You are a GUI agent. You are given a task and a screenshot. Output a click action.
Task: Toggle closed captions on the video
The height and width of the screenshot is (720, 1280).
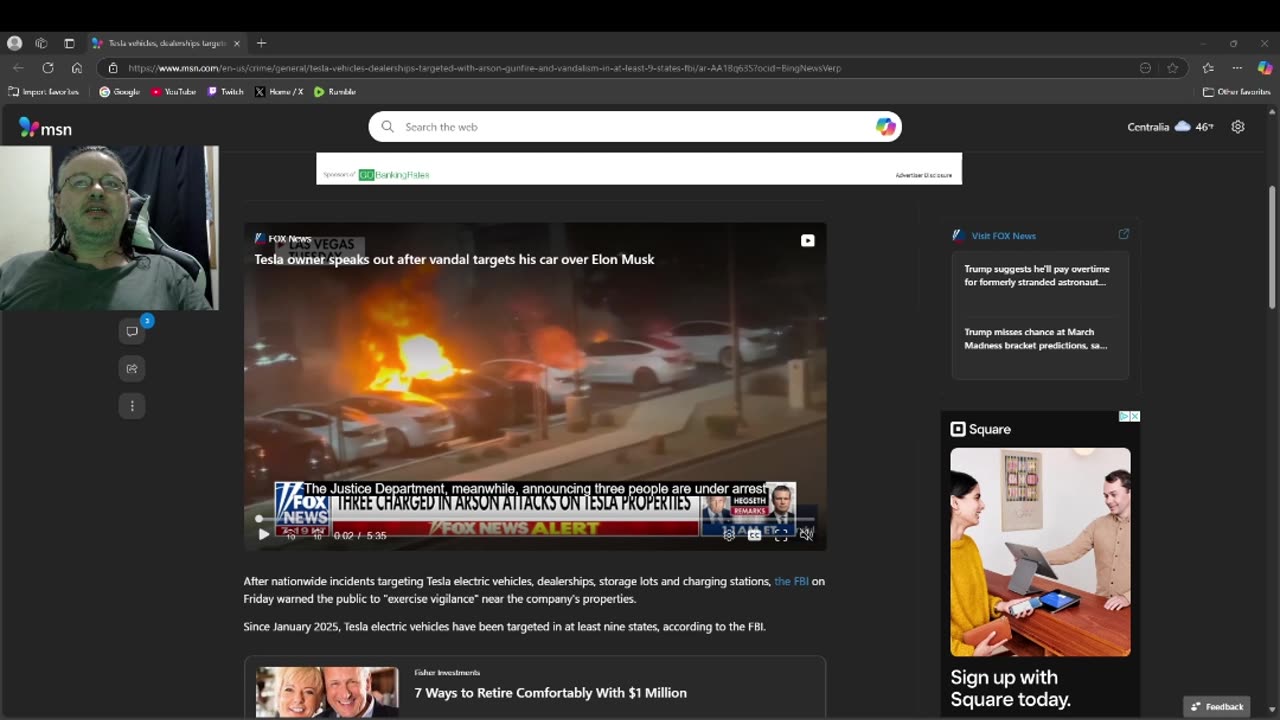(754, 535)
